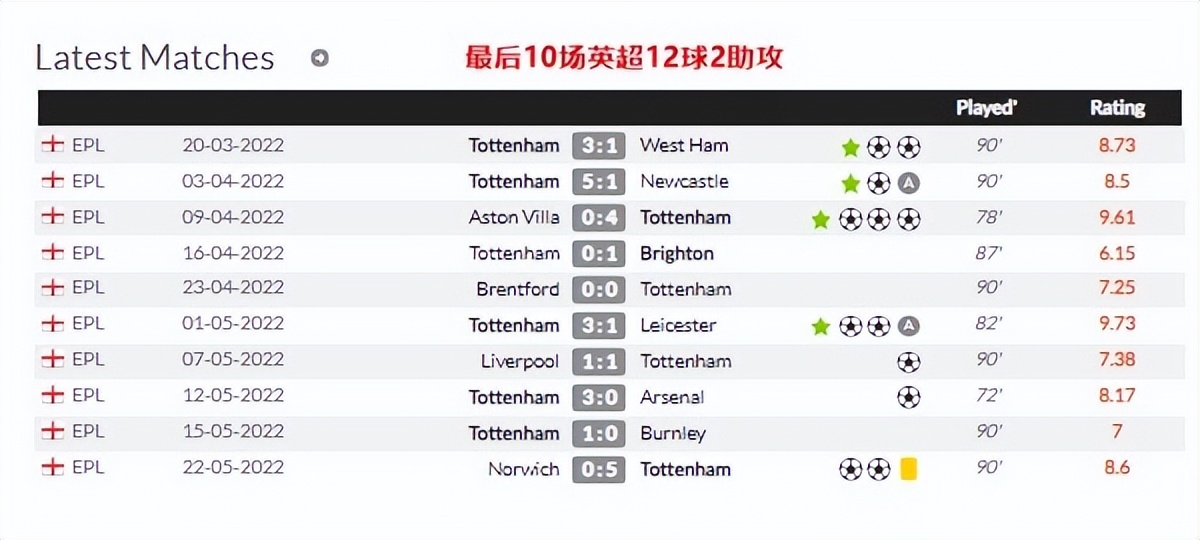Click the arrow icon beside Latest Matches
The image size is (1200, 540).
point(319,59)
